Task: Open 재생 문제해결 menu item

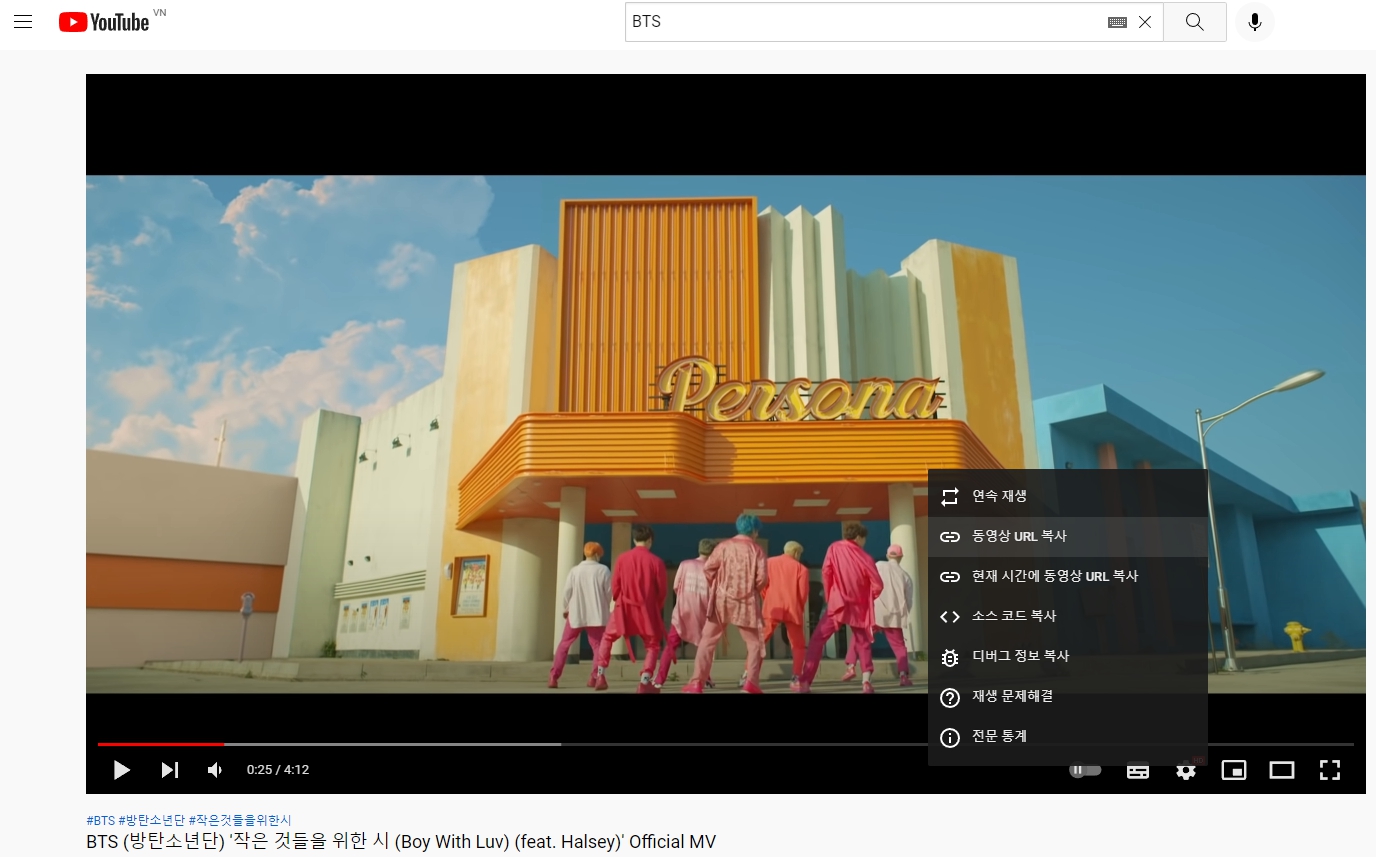Action: pyautogui.click(x=1068, y=696)
